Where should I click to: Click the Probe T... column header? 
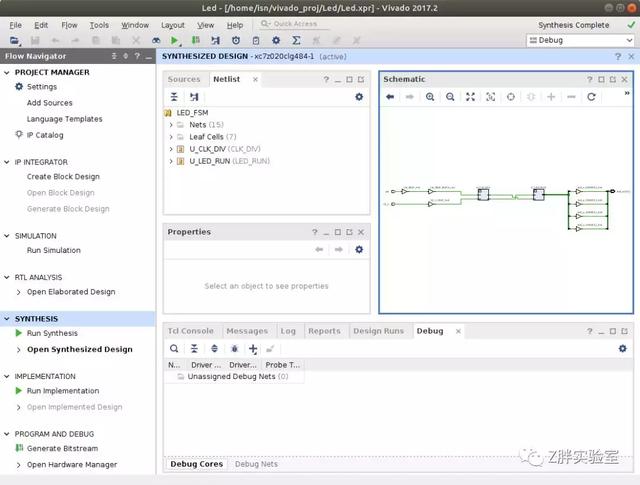[282, 365]
